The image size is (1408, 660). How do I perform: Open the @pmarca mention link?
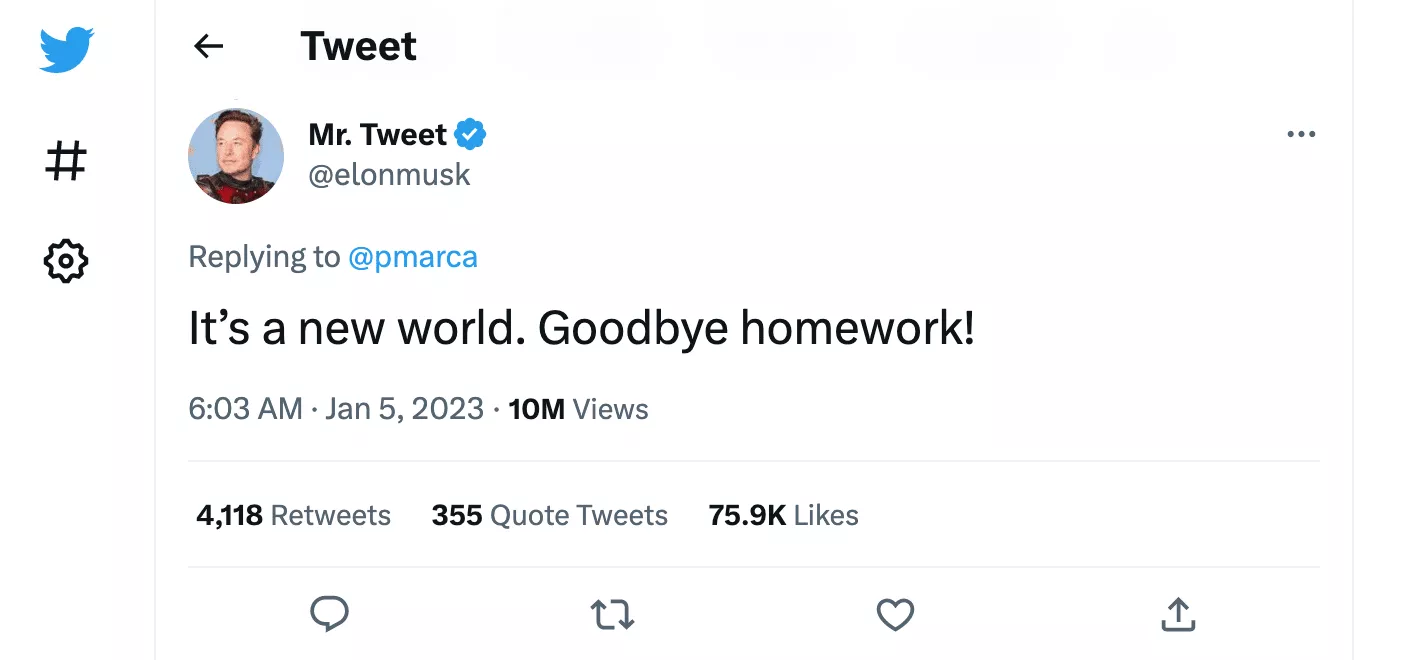tap(412, 257)
